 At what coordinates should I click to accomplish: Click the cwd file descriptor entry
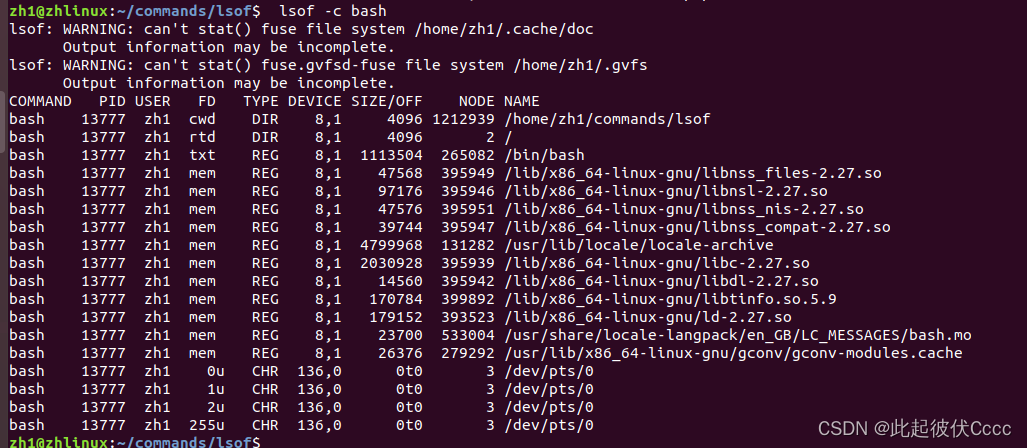(x=202, y=119)
